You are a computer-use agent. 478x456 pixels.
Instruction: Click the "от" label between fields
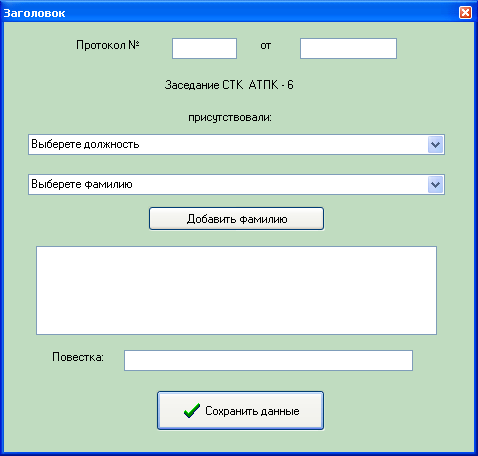point(266,45)
